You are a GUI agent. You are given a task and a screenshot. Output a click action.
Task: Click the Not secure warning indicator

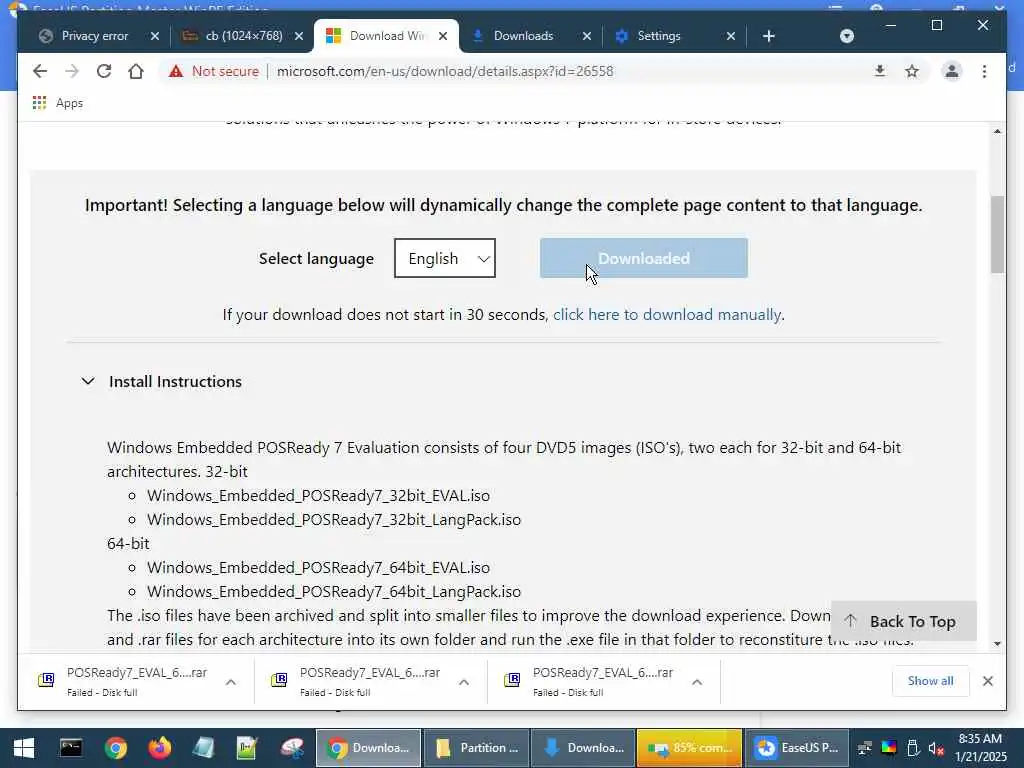point(214,71)
